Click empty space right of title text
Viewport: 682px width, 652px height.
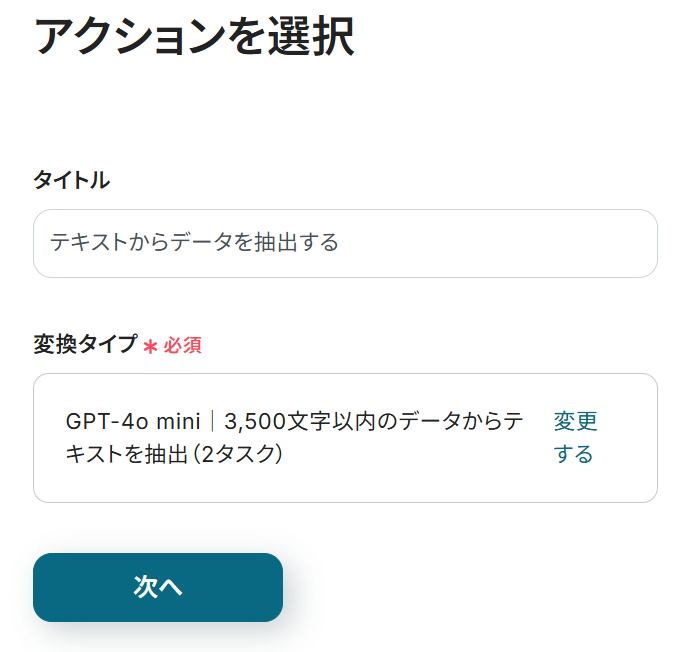click(x=500, y=243)
